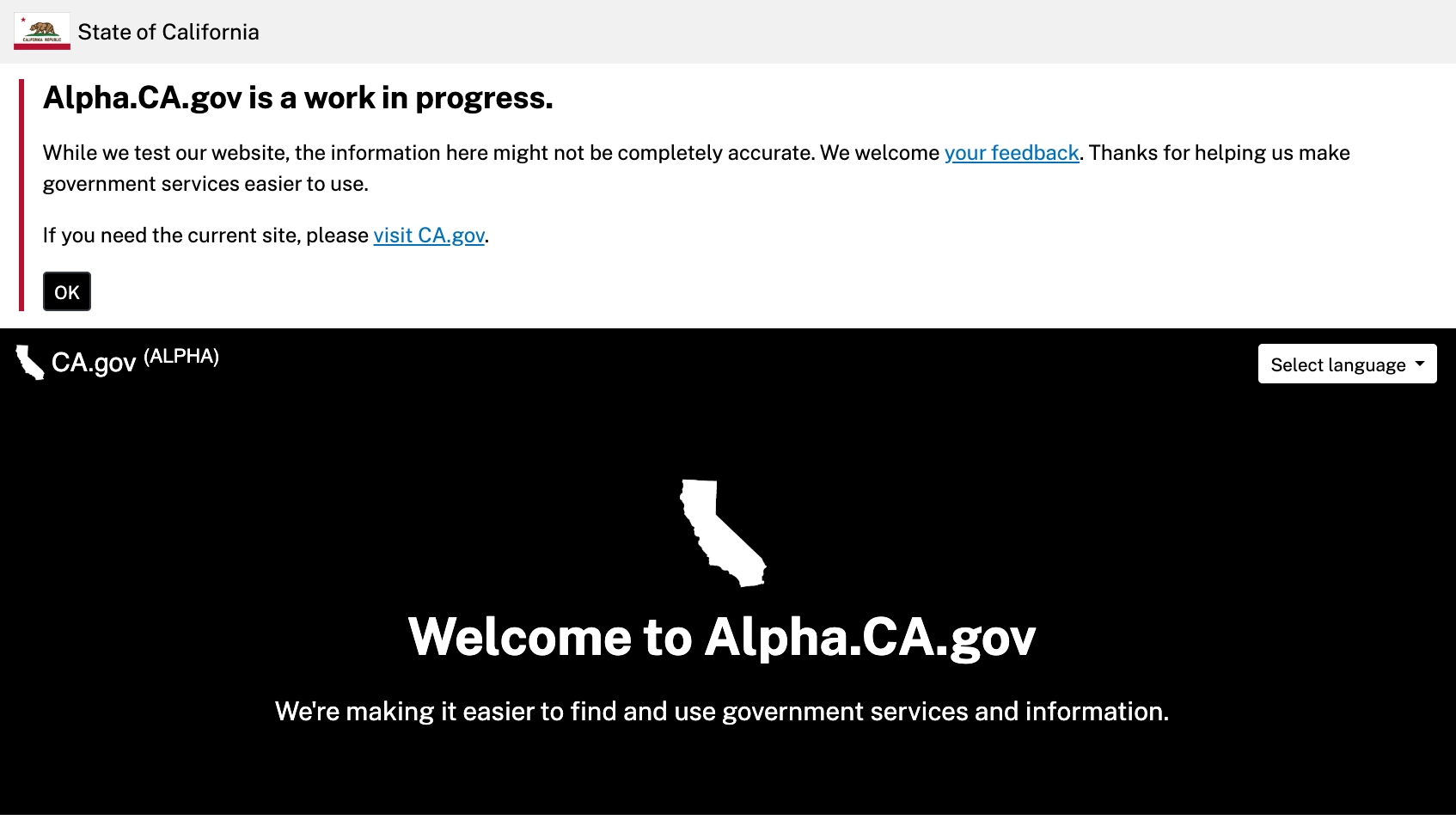1456x820 pixels.
Task: Click the "We're making it easier" tagline
Action: click(722, 712)
